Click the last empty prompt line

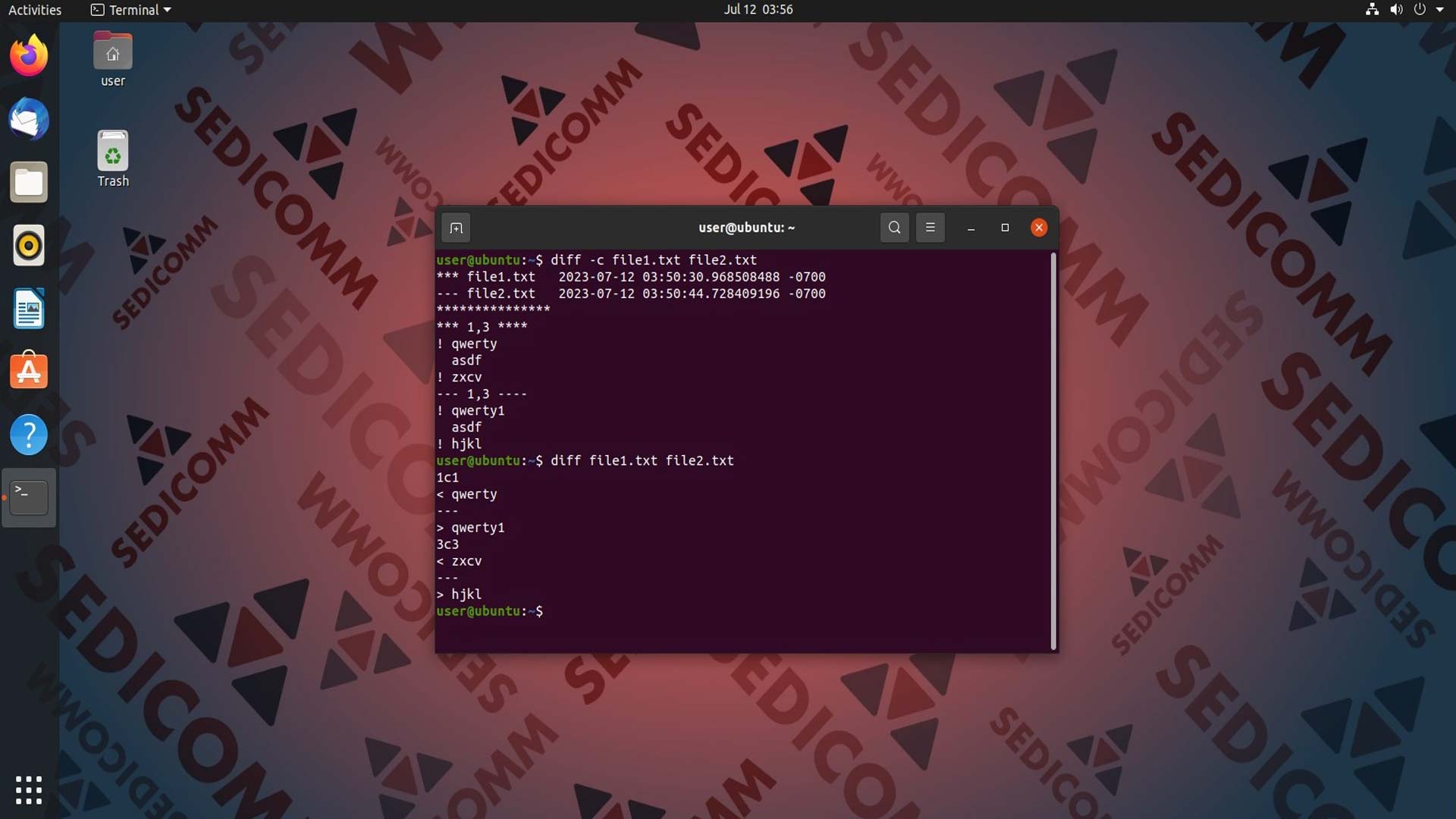pos(489,611)
